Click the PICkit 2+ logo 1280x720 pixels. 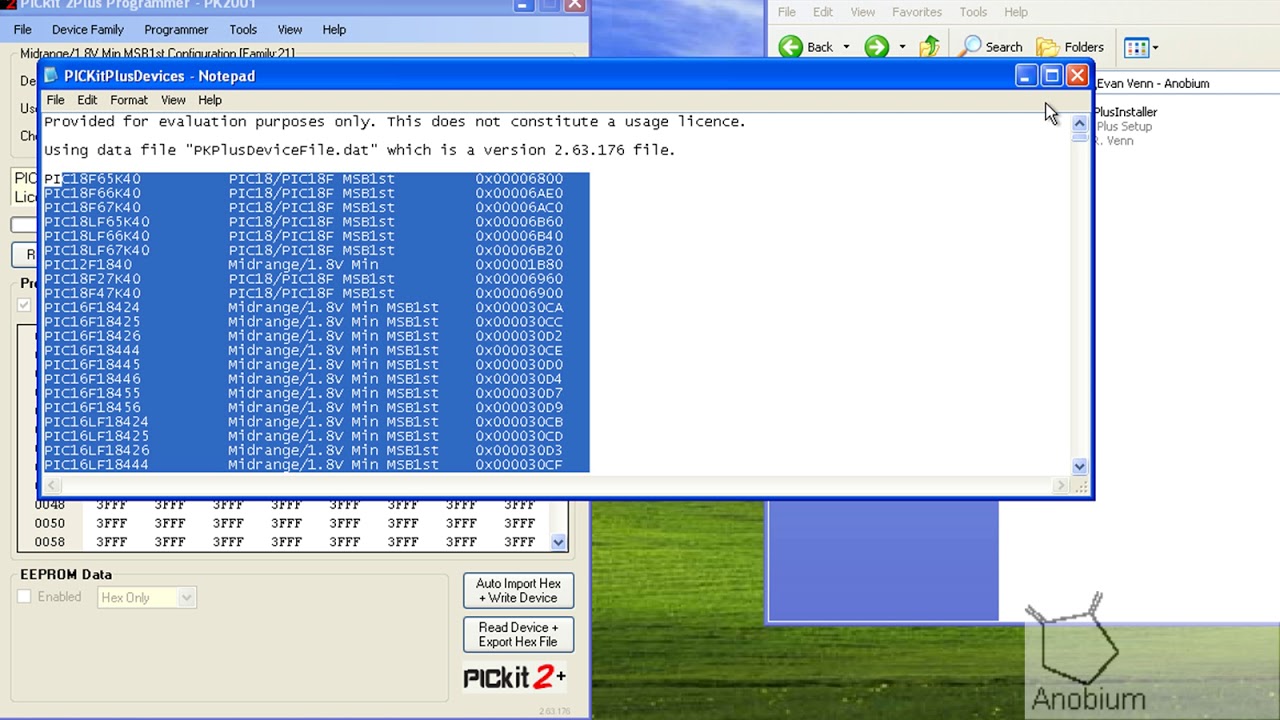[514, 677]
